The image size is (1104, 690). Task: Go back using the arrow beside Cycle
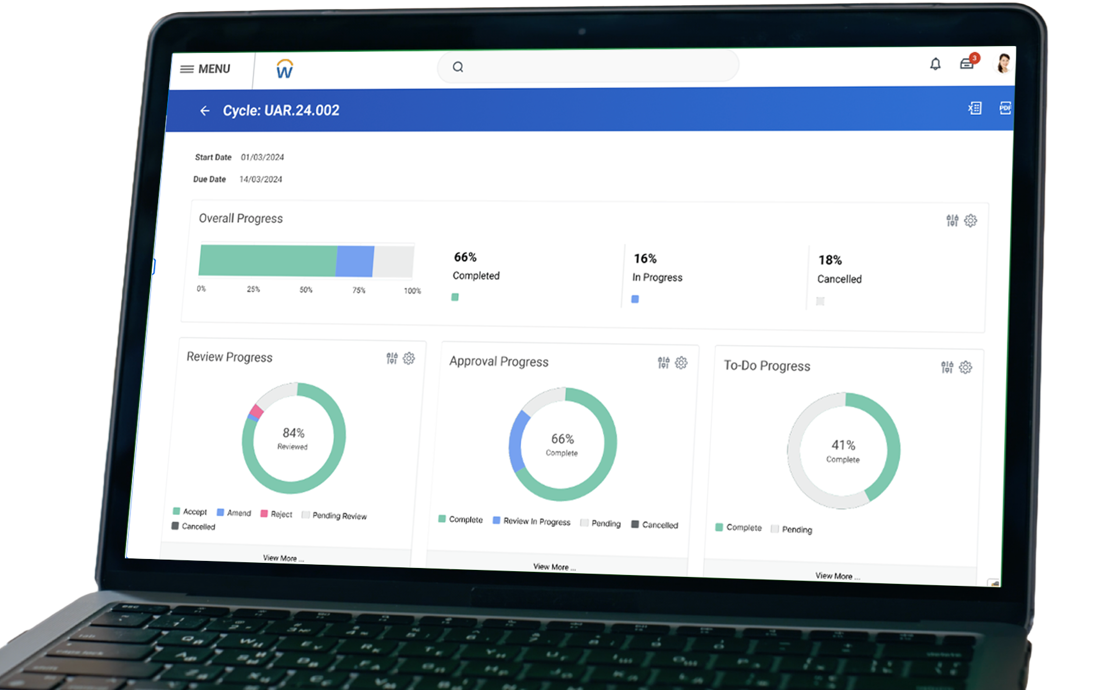(205, 111)
